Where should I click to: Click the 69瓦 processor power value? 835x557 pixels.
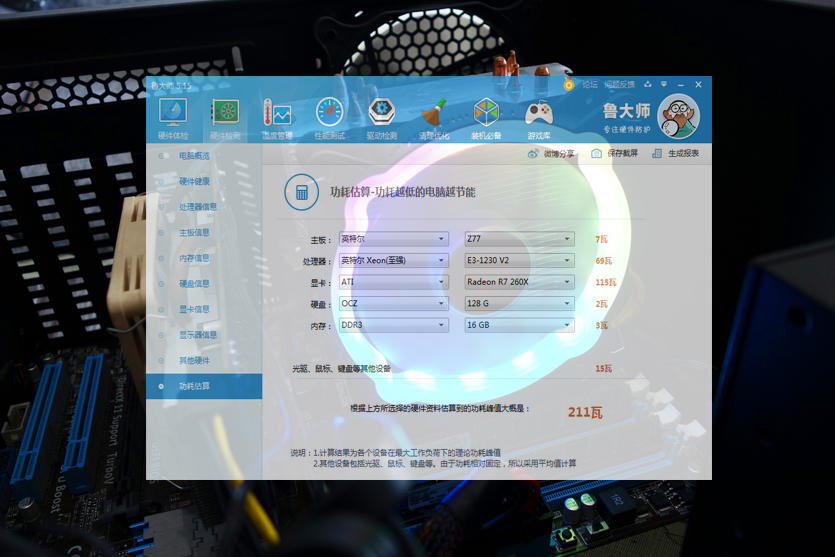(603, 261)
